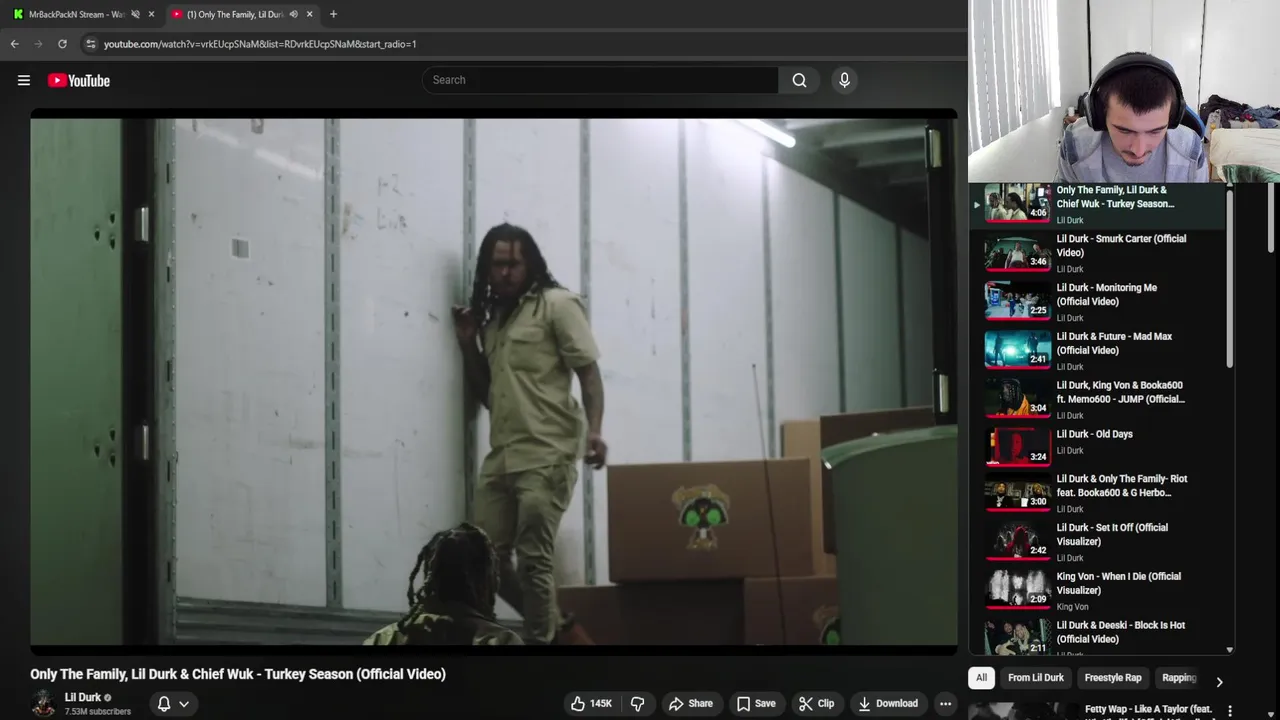Select the YouTube URL in address bar

point(260,44)
